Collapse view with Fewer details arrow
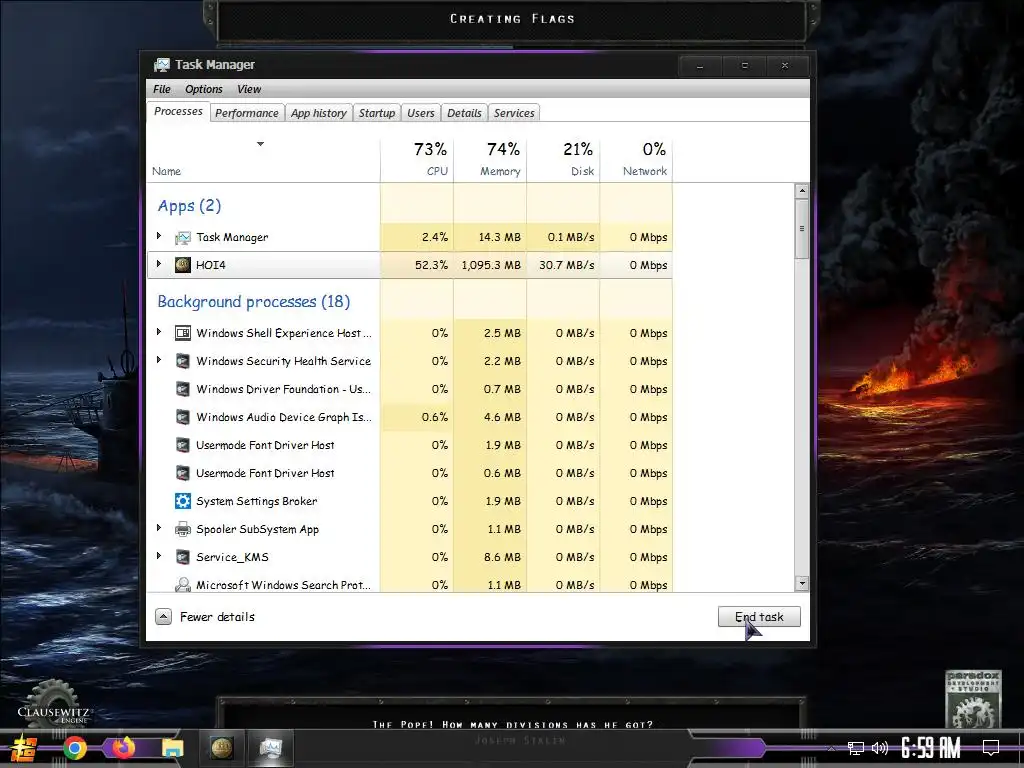This screenshot has width=1024, height=768. (x=163, y=616)
